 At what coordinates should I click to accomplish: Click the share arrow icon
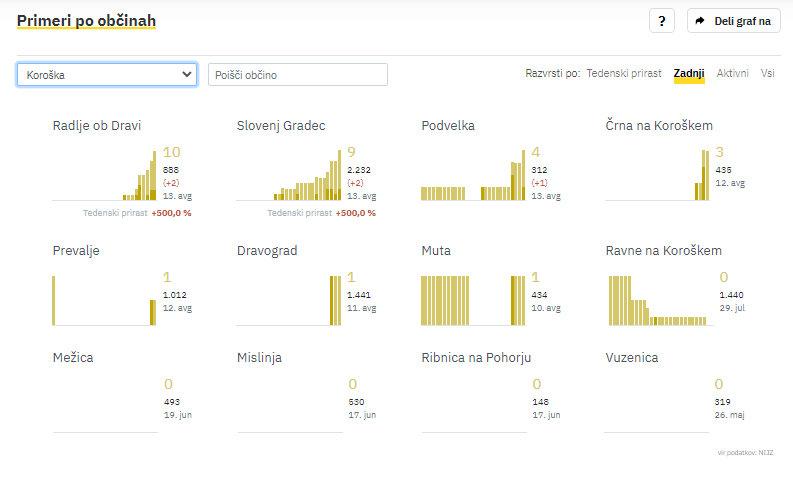(x=700, y=20)
